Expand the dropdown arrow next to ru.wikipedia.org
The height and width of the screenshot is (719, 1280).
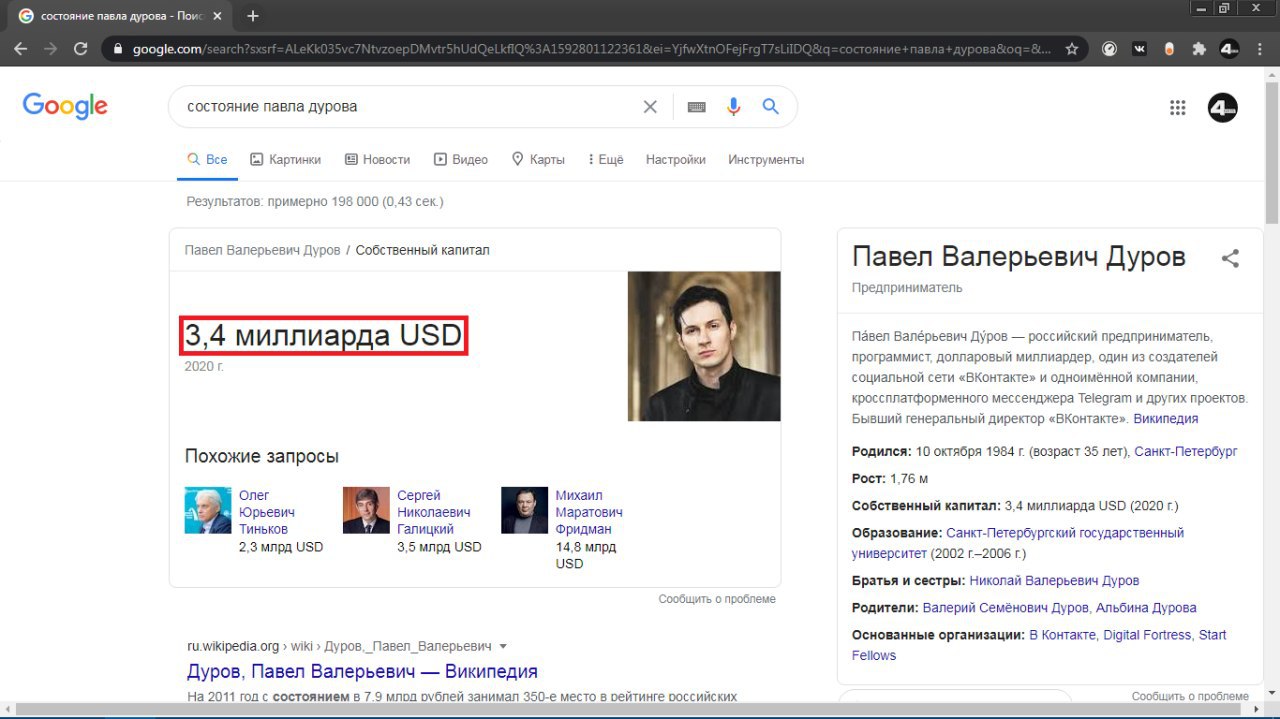(503, 646)
